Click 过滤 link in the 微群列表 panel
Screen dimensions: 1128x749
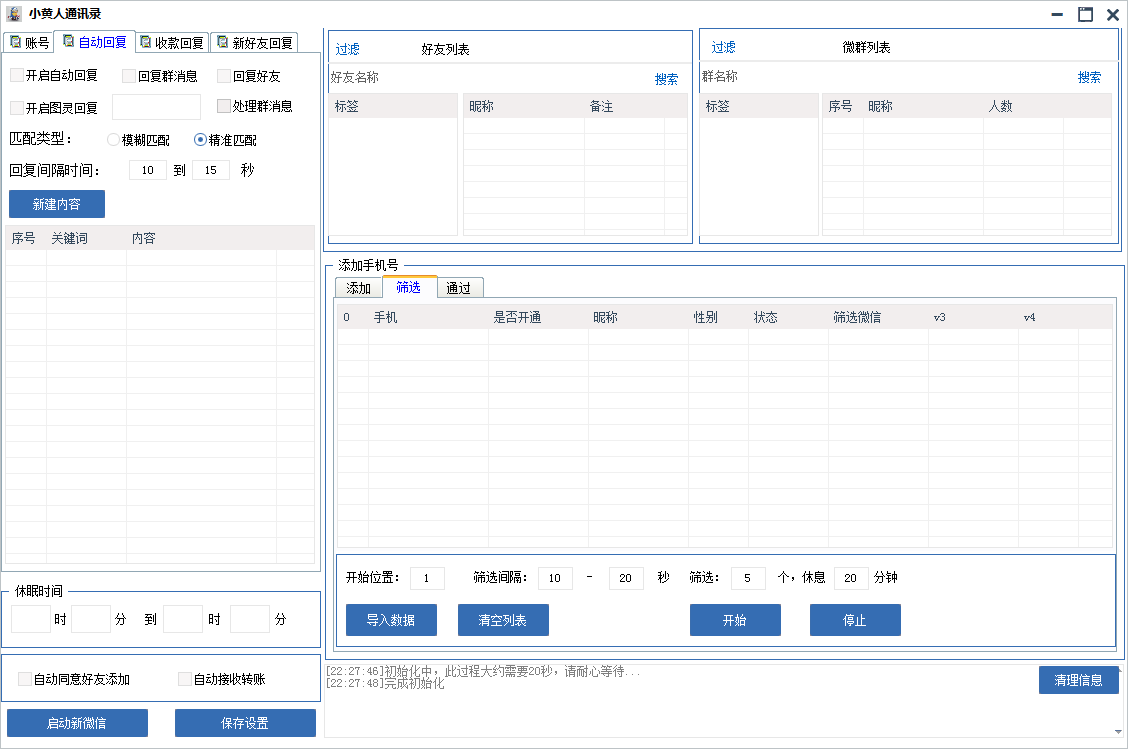point(723,47)
